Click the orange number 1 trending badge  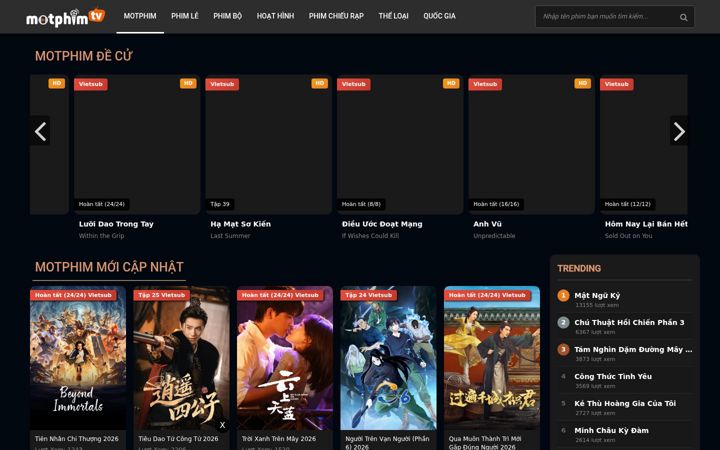[x=563, y=295]
